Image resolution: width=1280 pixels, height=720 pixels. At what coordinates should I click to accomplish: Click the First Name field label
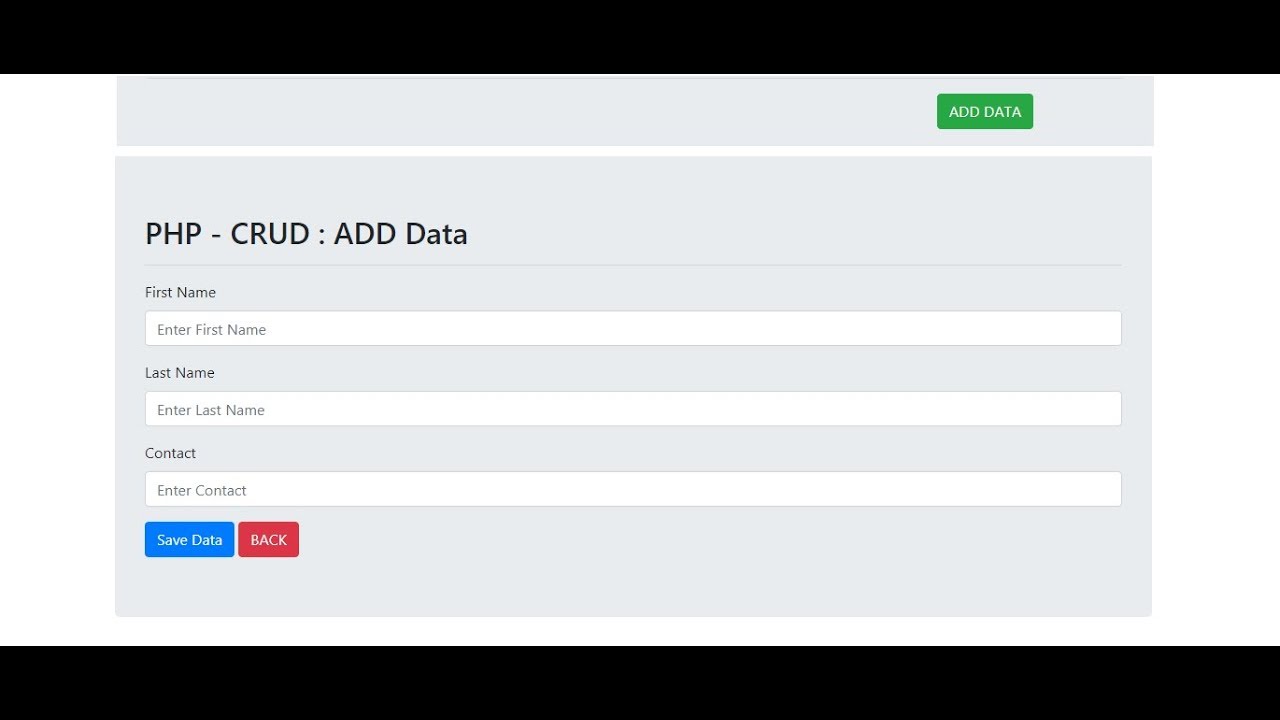180,293
